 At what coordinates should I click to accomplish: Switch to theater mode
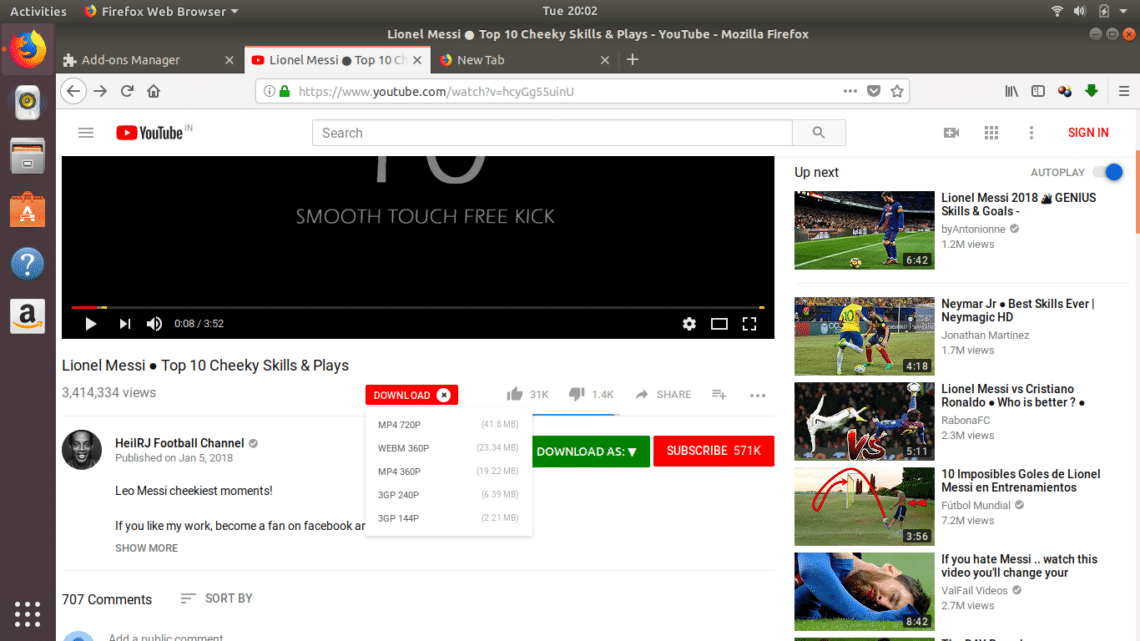719,324
